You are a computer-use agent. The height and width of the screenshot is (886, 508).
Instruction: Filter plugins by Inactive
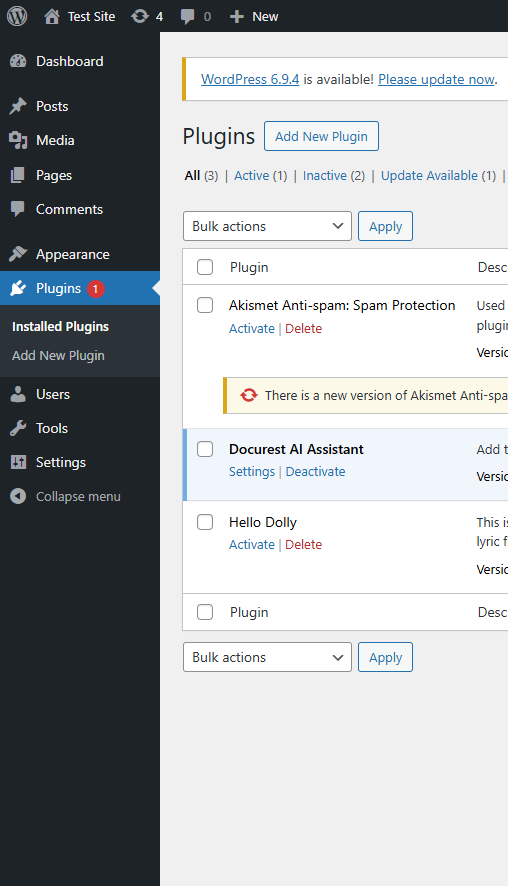[325, 176]
